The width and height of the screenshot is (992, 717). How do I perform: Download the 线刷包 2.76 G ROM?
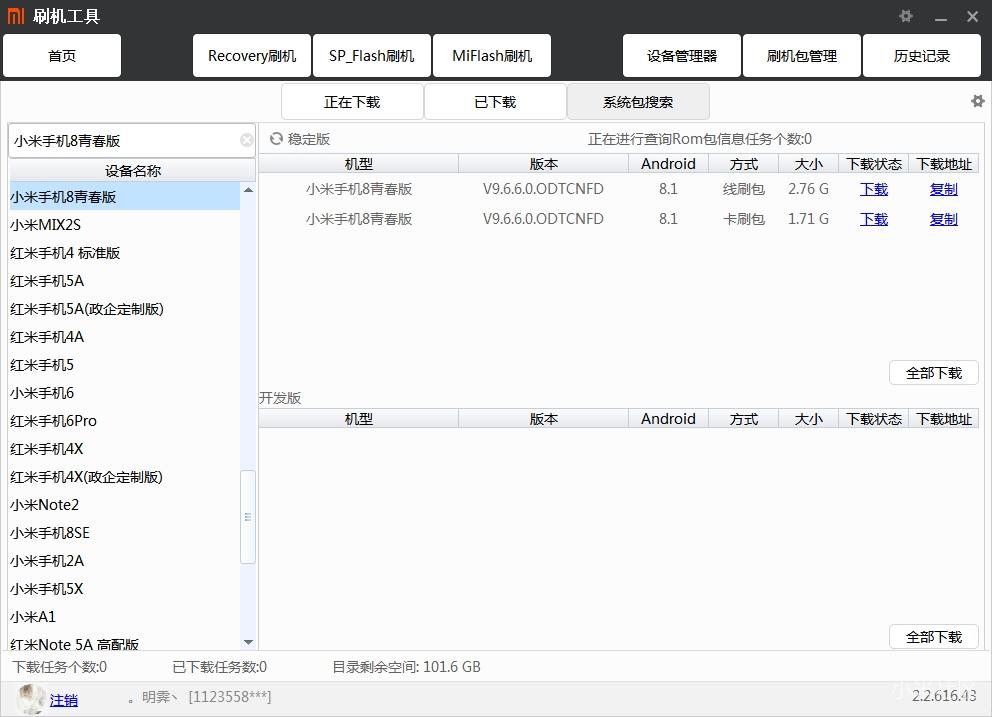point(874,189)
